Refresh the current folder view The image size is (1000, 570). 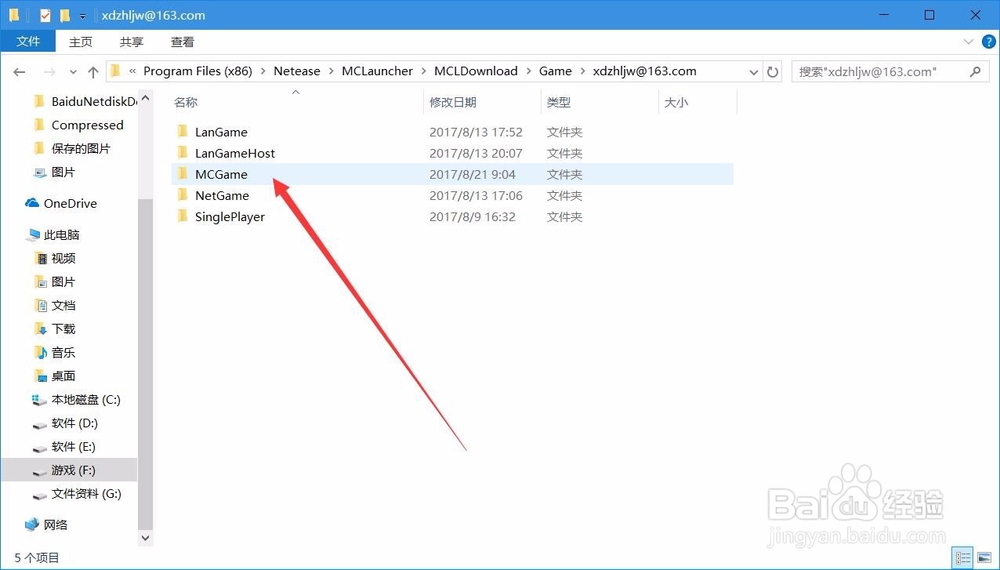(x=772, y=72)
